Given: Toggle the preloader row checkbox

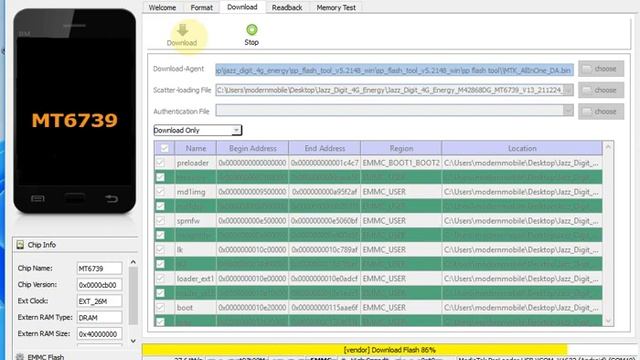Looking at the screenshot, I should click(160, 163).
